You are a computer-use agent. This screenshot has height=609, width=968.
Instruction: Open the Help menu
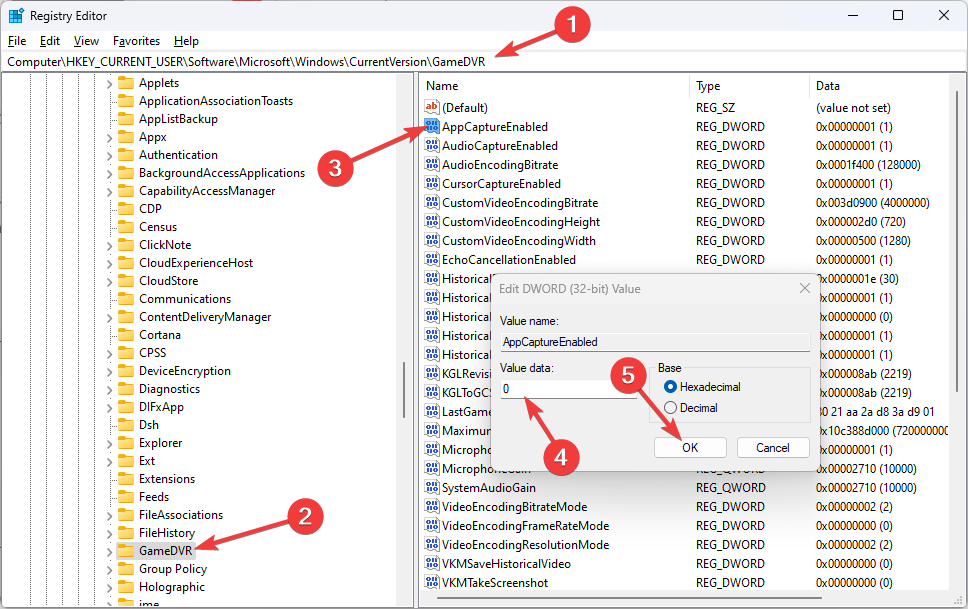pyautogui.click(x=186, y=41)
